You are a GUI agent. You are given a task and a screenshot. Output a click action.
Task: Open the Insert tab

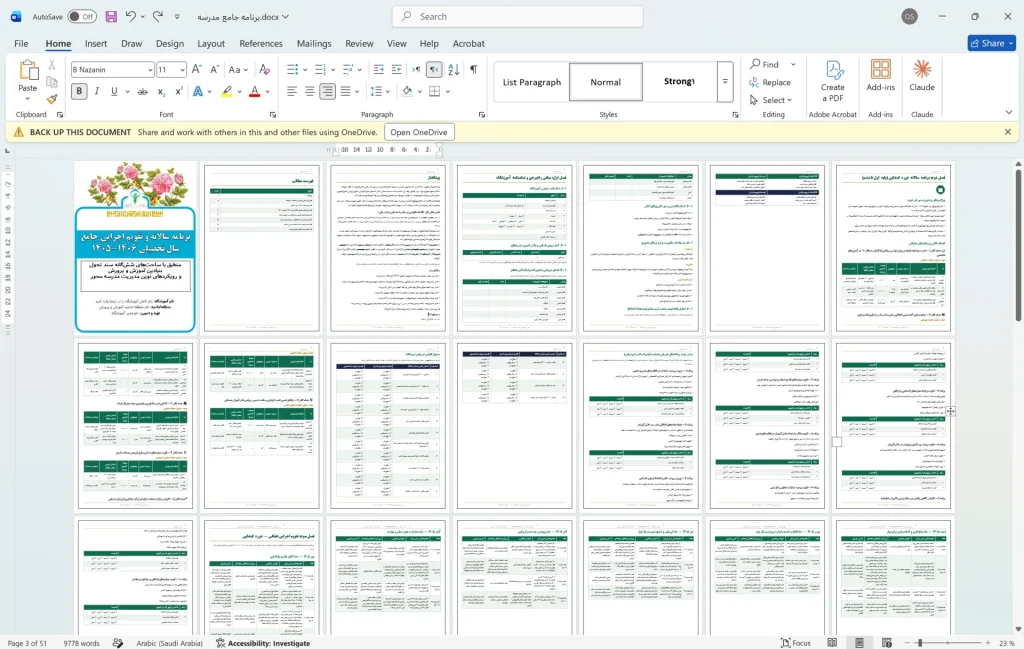point(96,44)
